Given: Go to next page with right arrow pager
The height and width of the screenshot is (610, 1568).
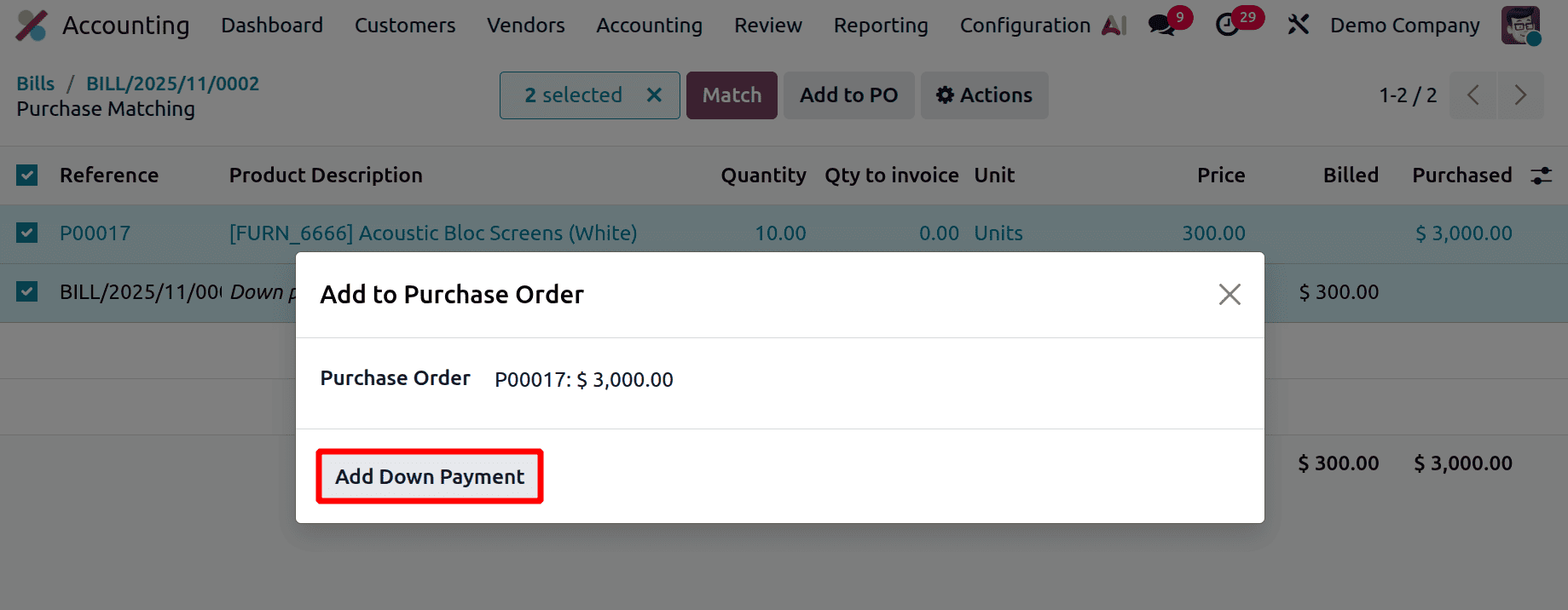Looking at the screenshot, I should pyautogui.click(x=1521, y=95).
